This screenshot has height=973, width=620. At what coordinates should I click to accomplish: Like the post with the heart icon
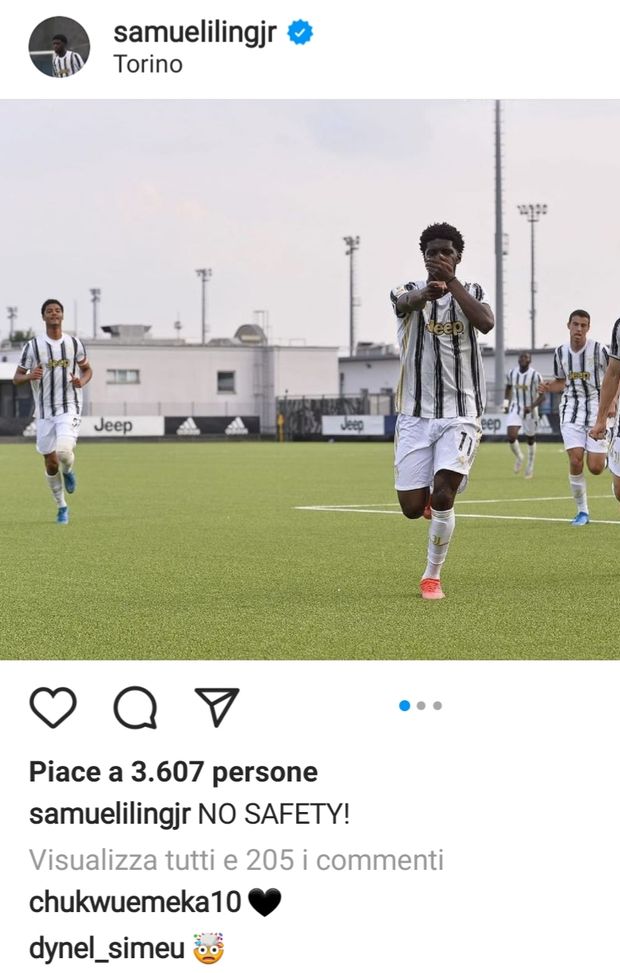coord(53,707)
